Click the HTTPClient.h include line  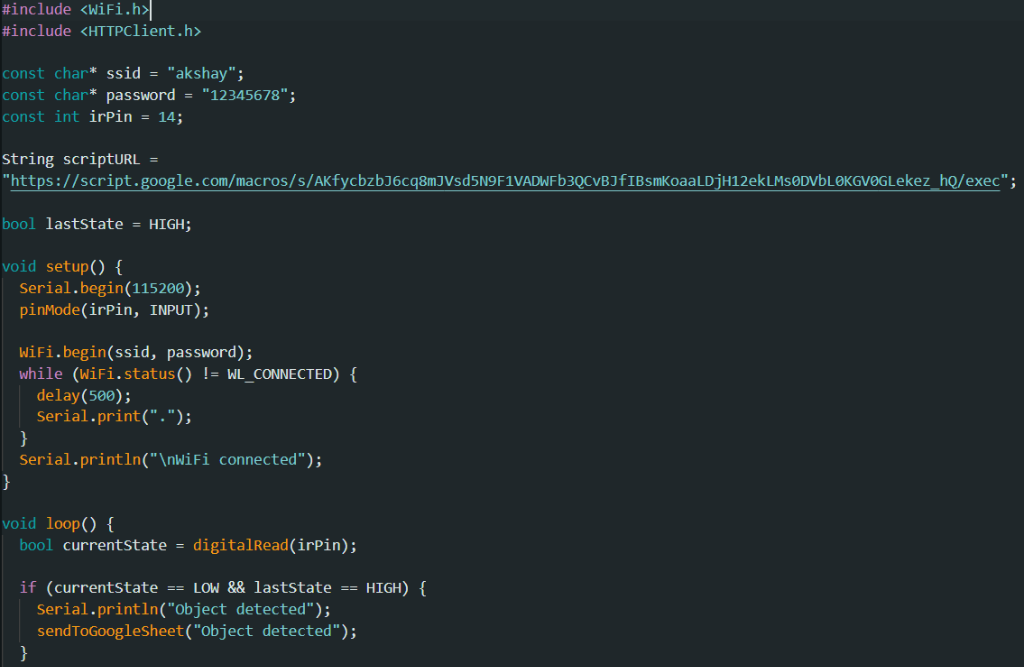[x=101, y=31]
